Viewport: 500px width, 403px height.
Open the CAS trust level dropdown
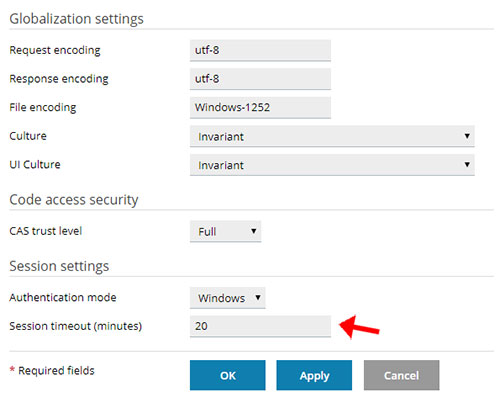tap(225, 231)
